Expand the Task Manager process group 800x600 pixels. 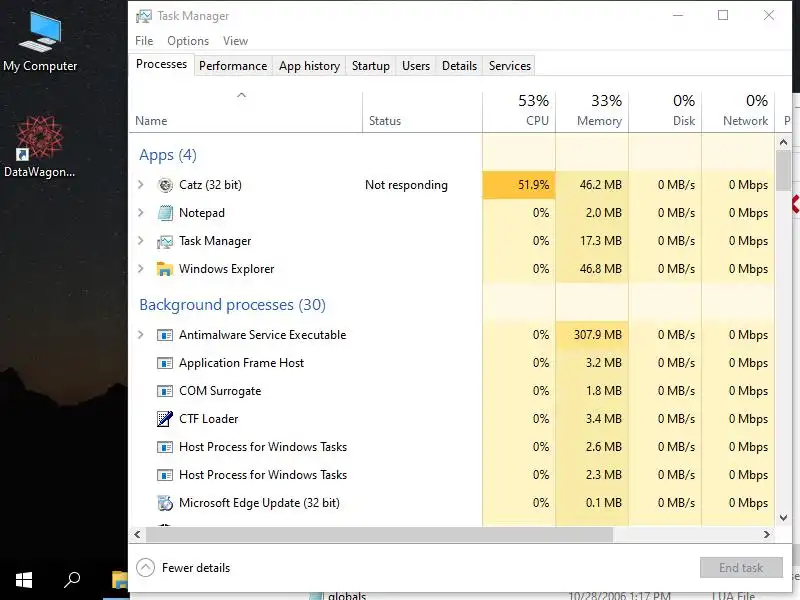pyautogui.click(x=141, y=241)
